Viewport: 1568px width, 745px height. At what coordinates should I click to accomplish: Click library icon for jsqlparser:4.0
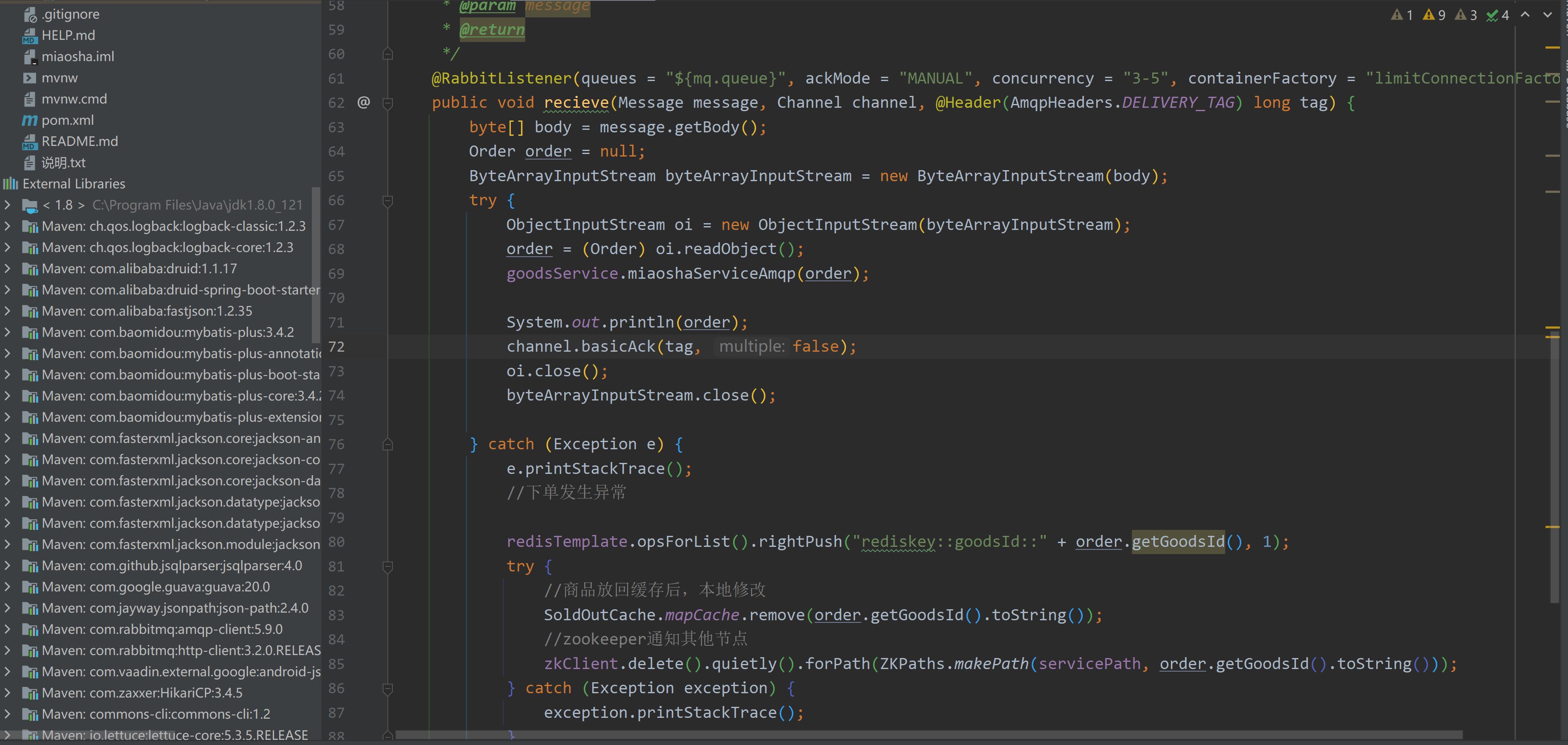[30, 566]
